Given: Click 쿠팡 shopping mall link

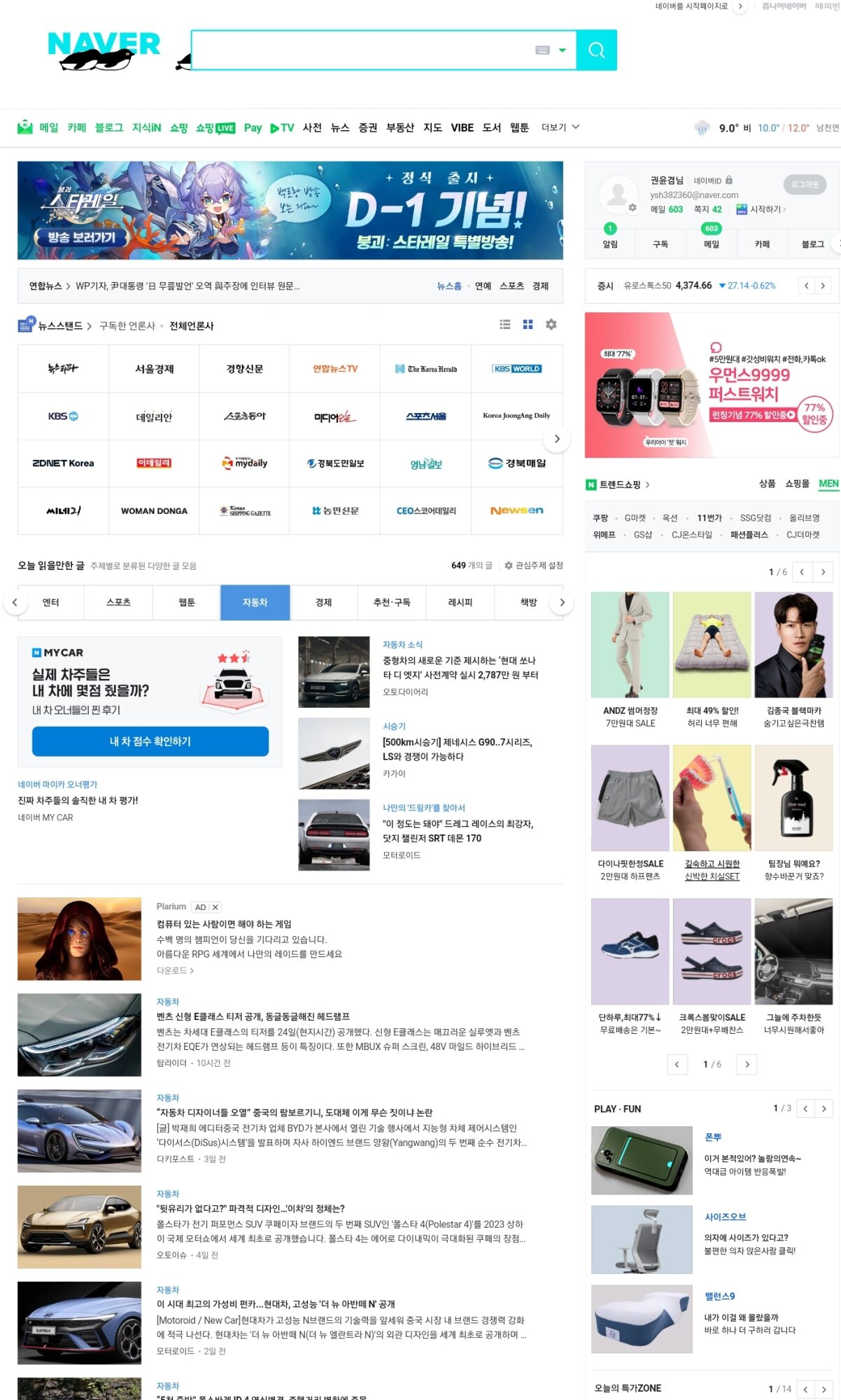Looking at the screenshot, I should 600,517.
